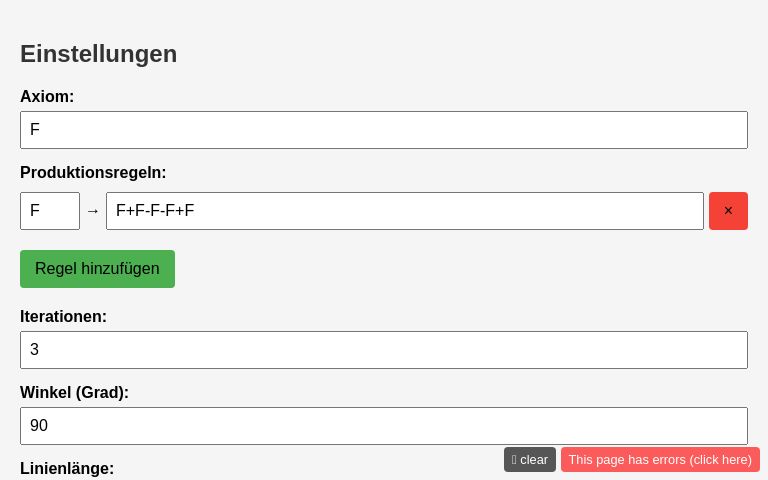Click the Axiom label

(x=47, y=97)
